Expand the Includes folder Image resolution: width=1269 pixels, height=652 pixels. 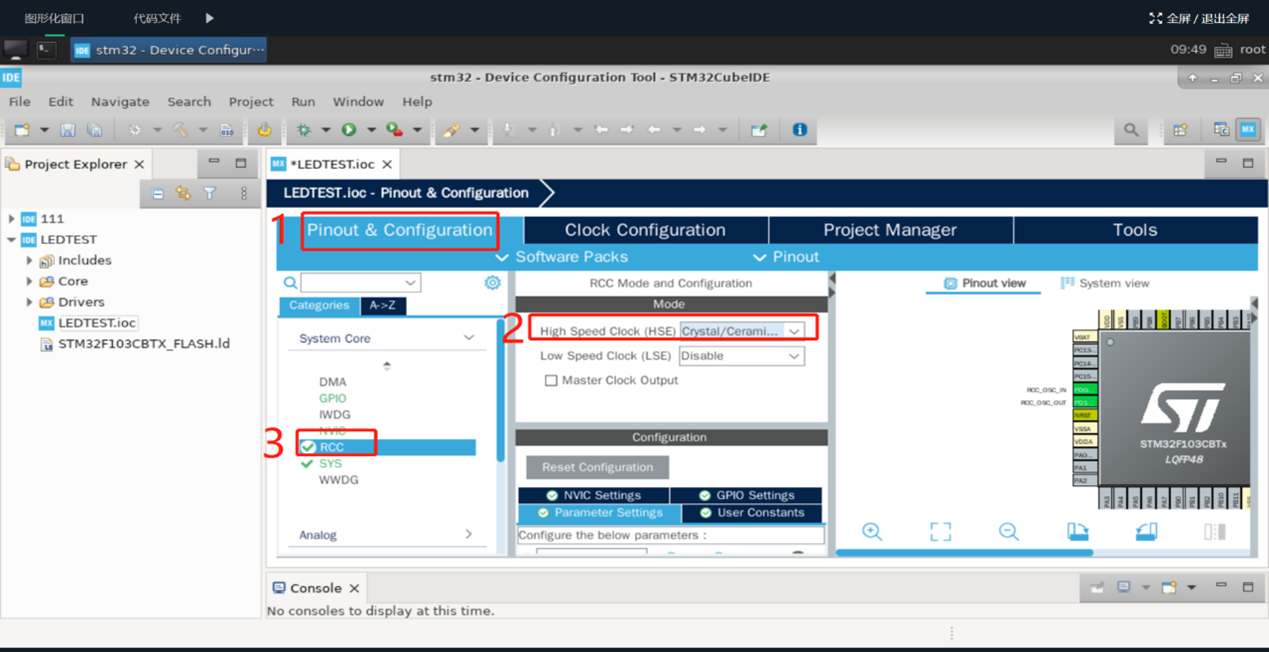[30, 261]
